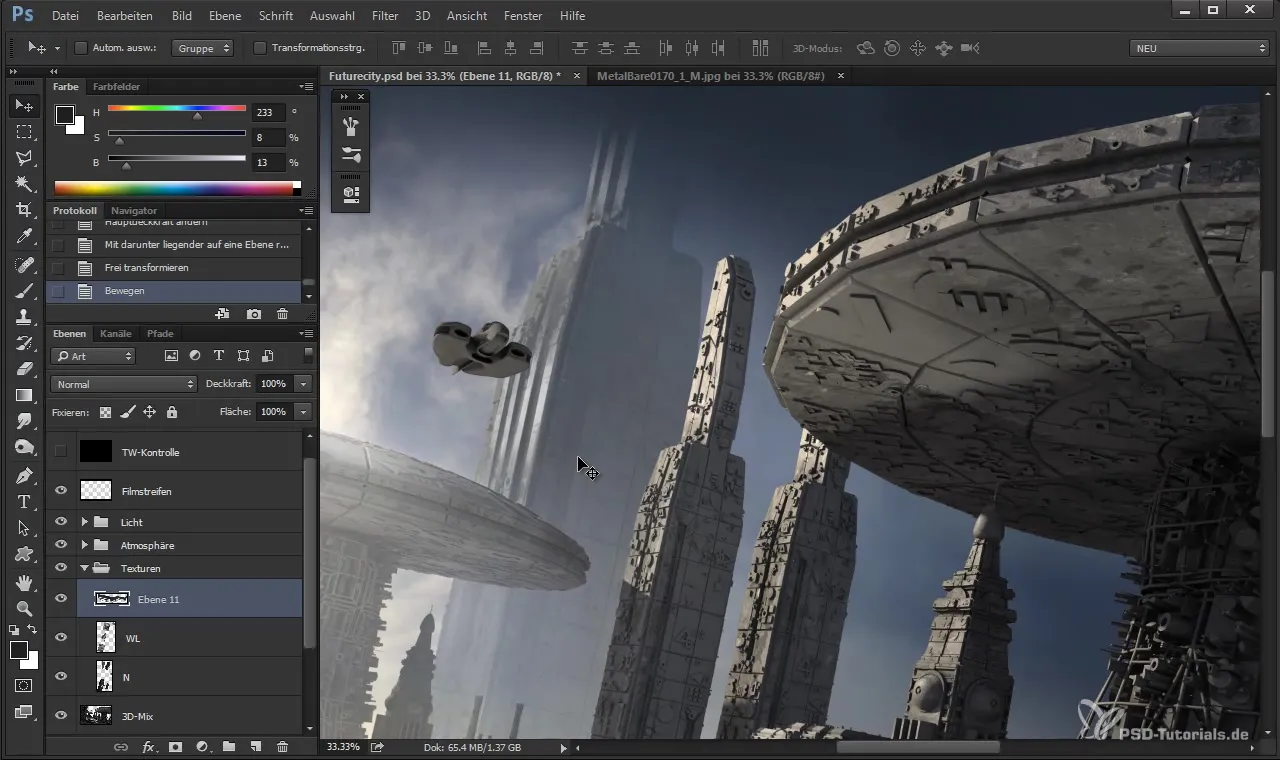Create snapshot with the camera icon
This screenshot has height=760, width=1280.
coord(254,314)
